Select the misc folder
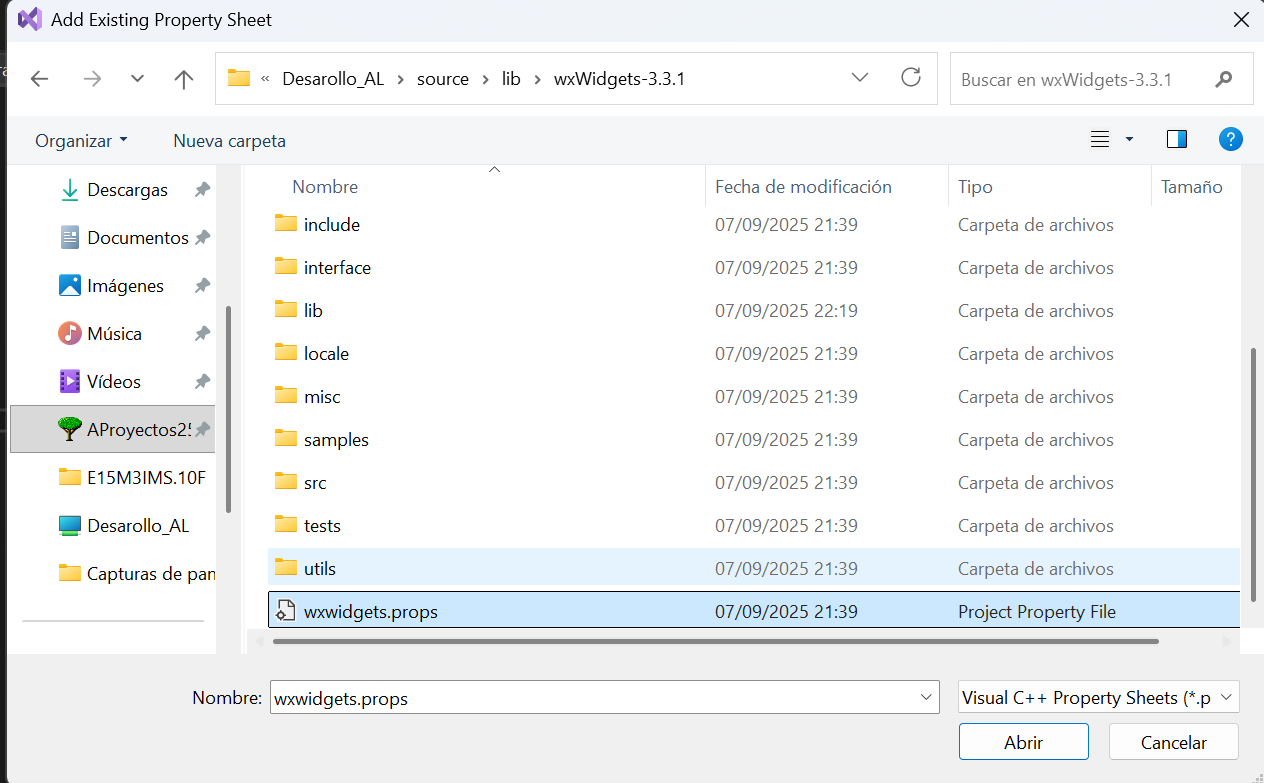 (x=754, y=397)
